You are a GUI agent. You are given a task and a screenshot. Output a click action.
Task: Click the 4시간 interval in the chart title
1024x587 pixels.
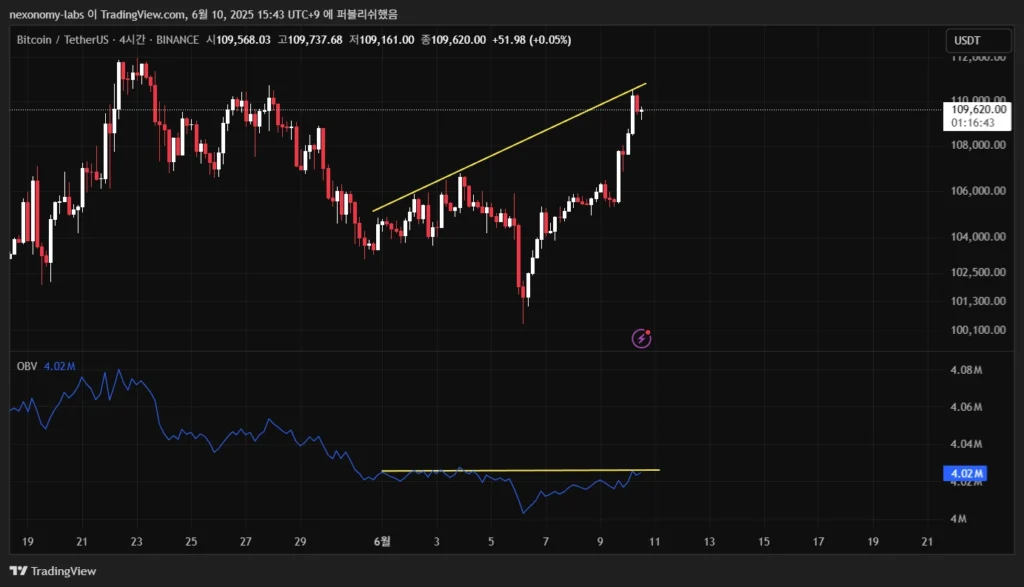click(131, 39)
